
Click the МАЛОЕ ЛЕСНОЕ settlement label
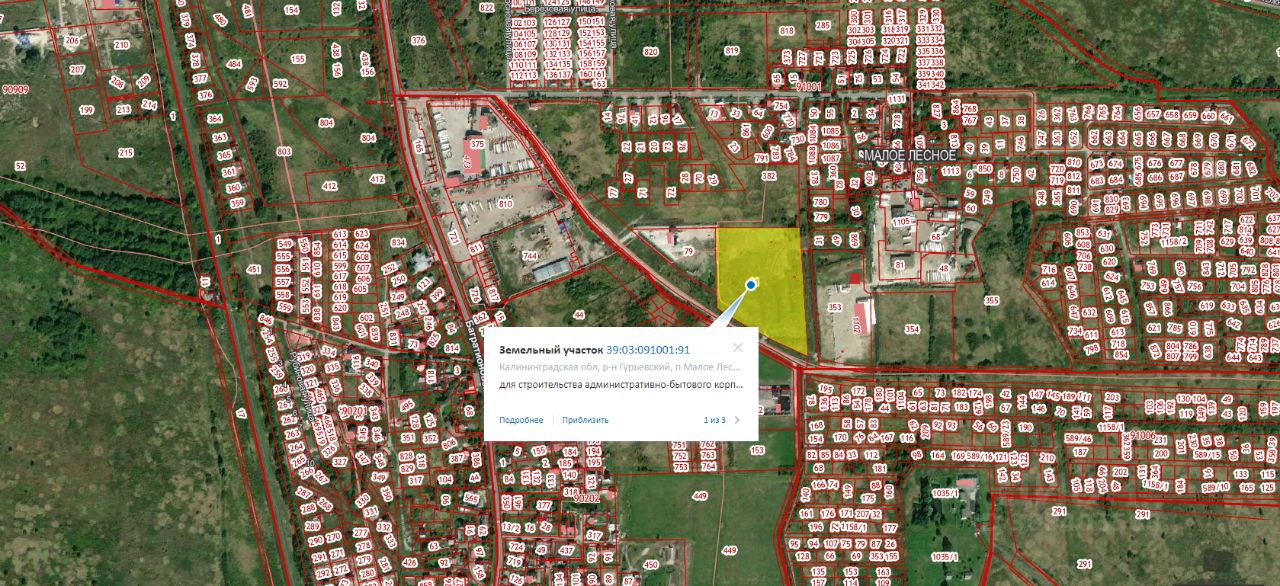[x=910, y=156]
